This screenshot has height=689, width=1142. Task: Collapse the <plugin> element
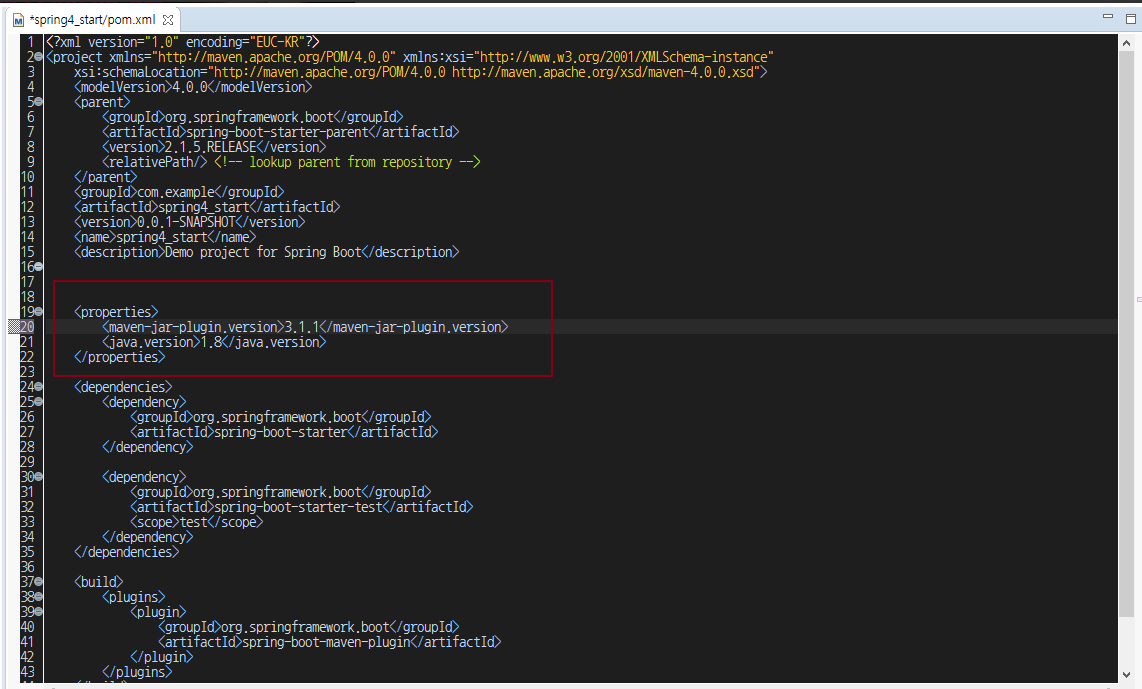[37, 611]
